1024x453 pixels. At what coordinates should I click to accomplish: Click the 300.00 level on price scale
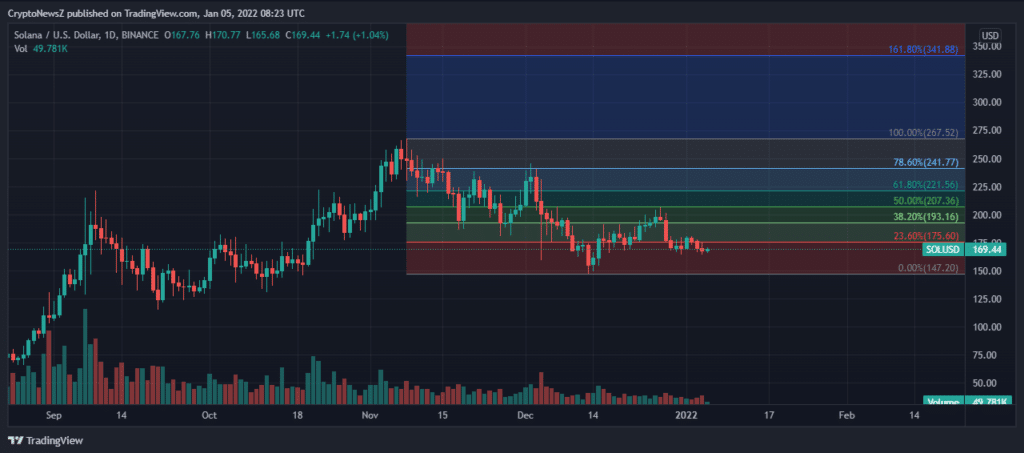988,102
